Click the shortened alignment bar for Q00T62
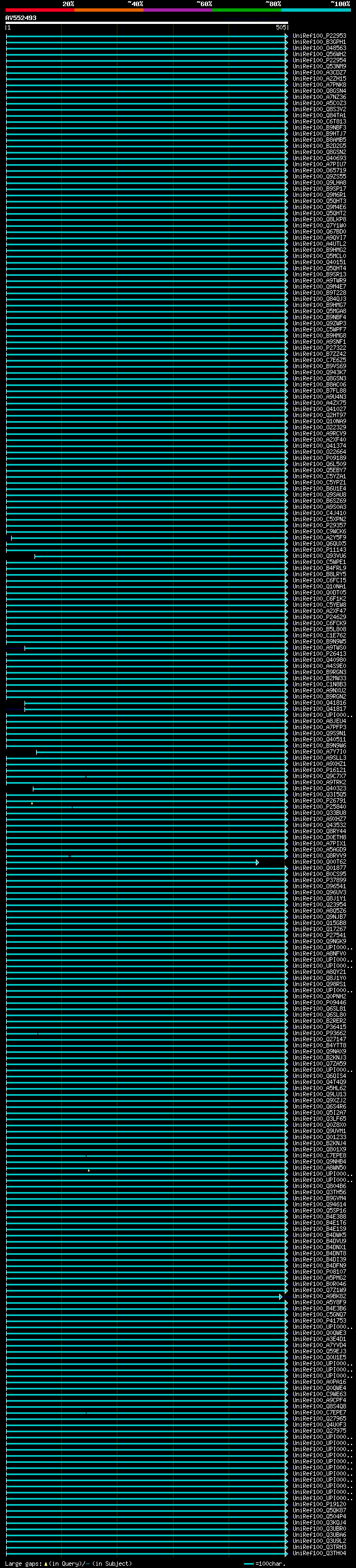The width and height of the screenshot is (356, 1568). pos(131,863)
